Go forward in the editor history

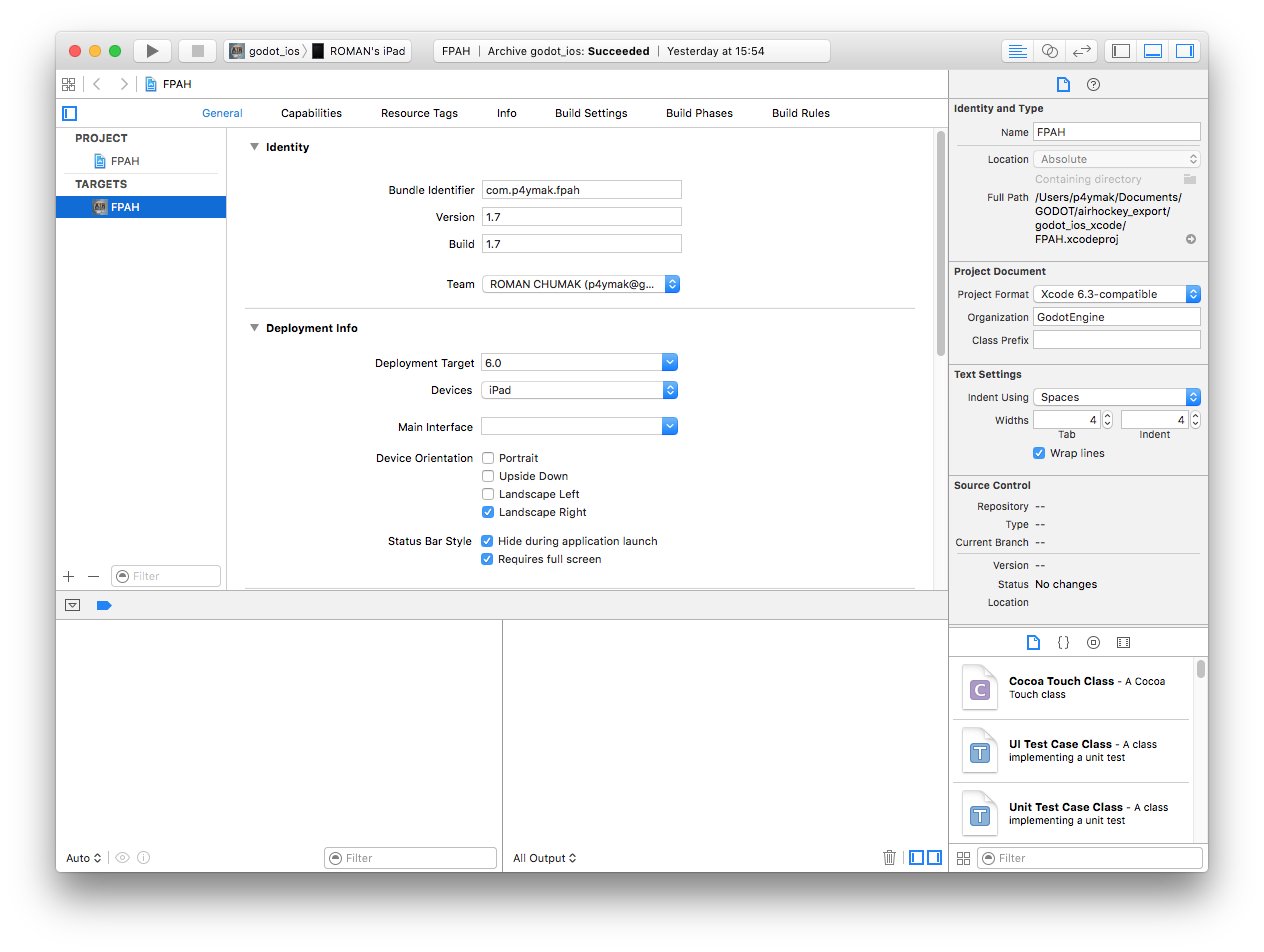coord(124,84)
